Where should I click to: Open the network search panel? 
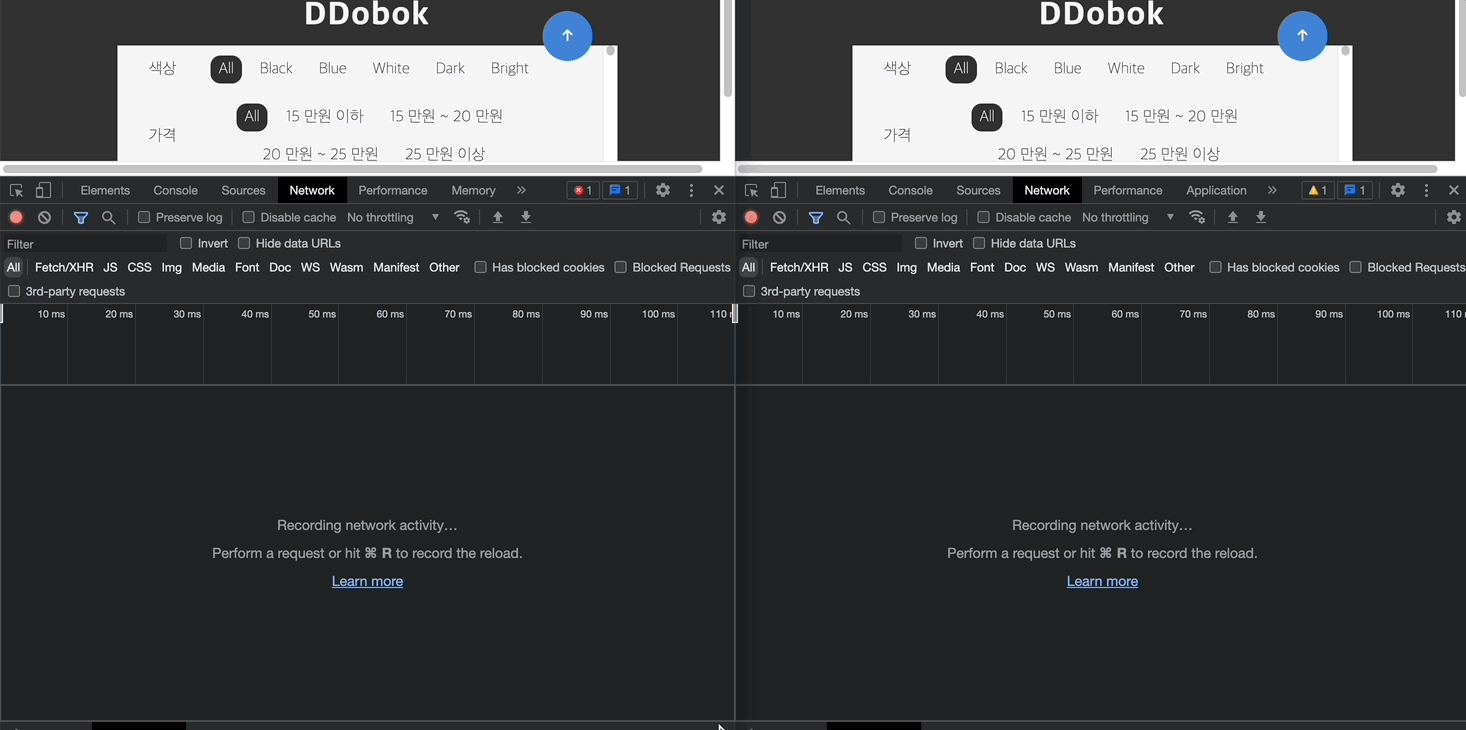108,217
